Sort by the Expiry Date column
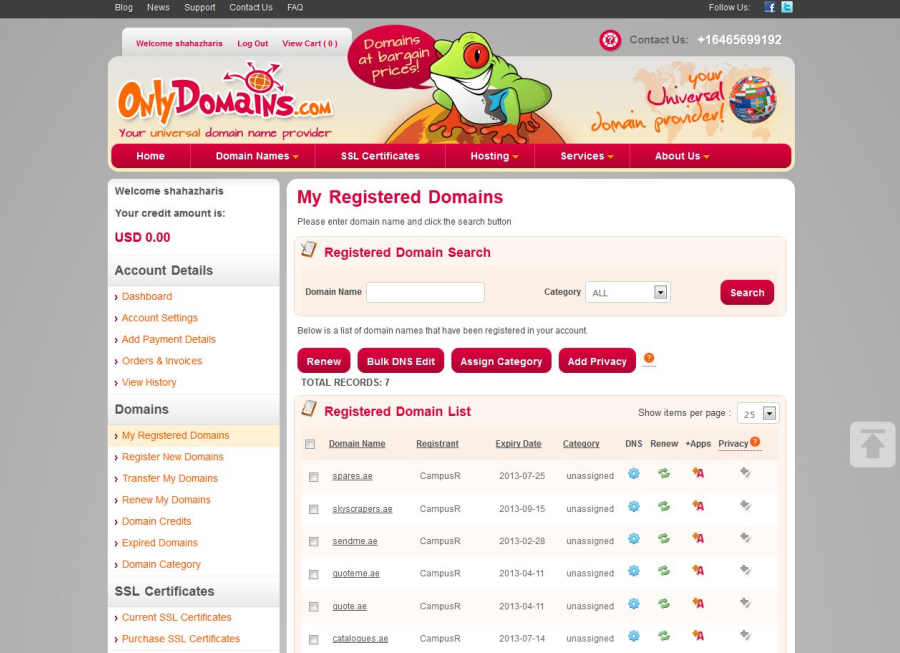The width and height of the screenshot is (900, 653). 518,444
